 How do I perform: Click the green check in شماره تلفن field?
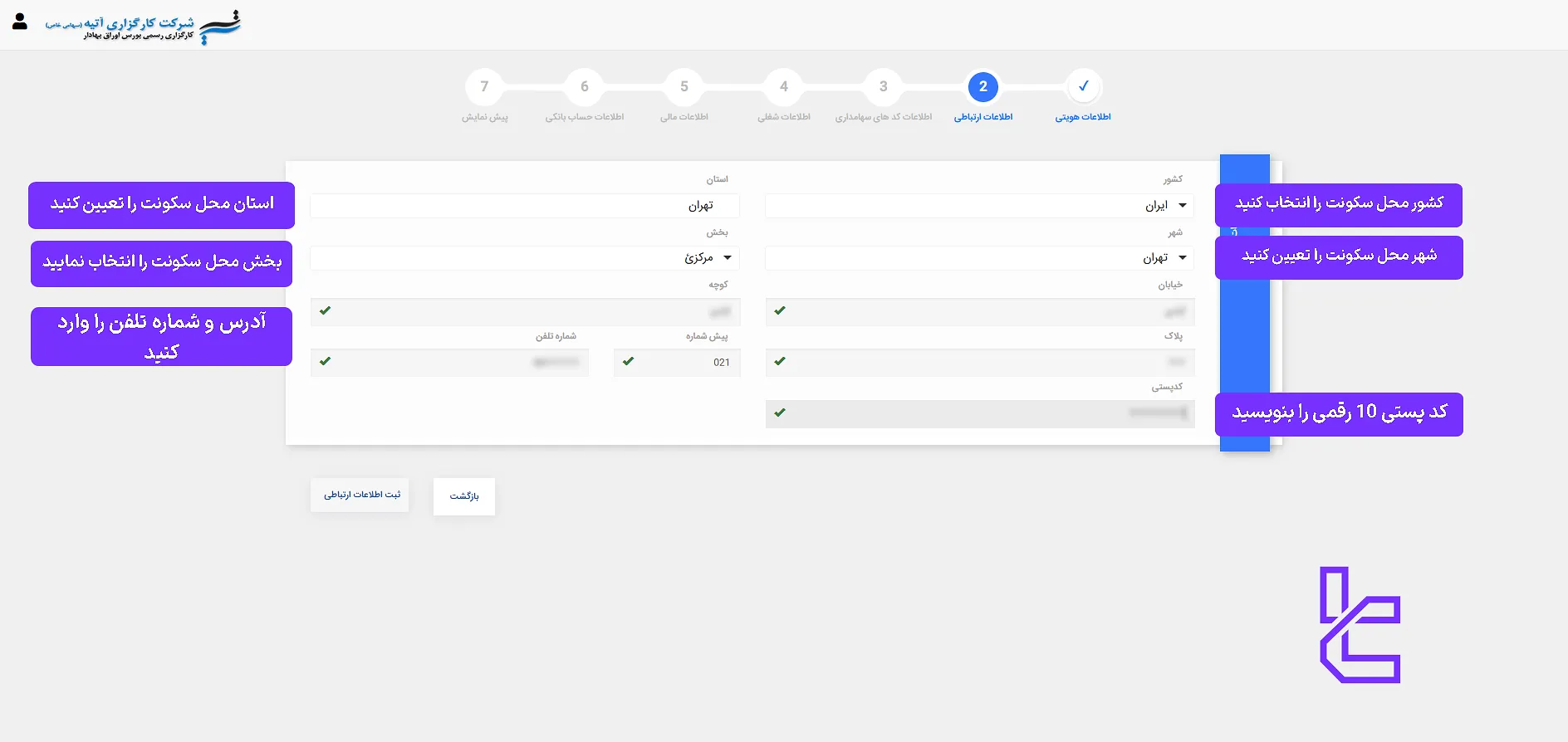point(326,361)
